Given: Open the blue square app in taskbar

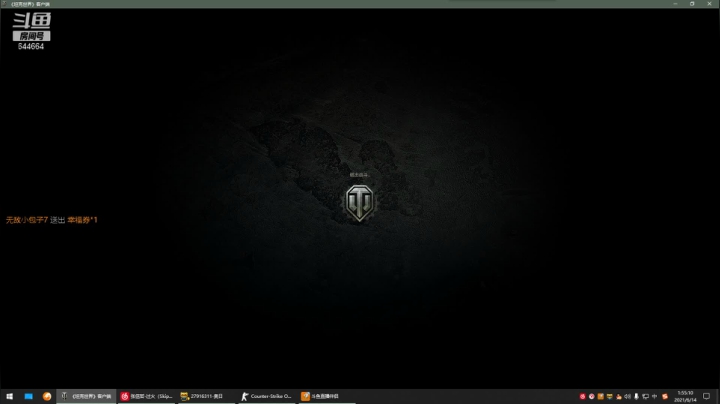Looking at the screenshot, I should tap(28, 396).
